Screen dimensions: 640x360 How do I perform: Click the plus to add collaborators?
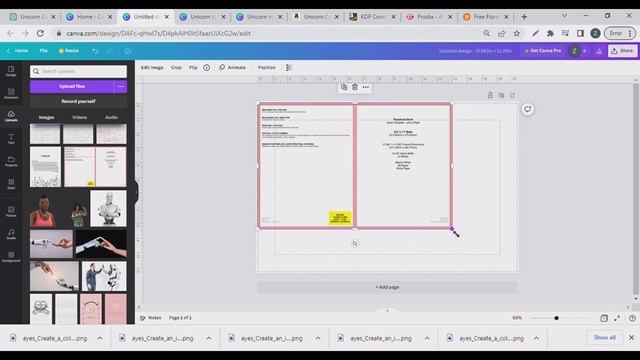click(584, 51)
